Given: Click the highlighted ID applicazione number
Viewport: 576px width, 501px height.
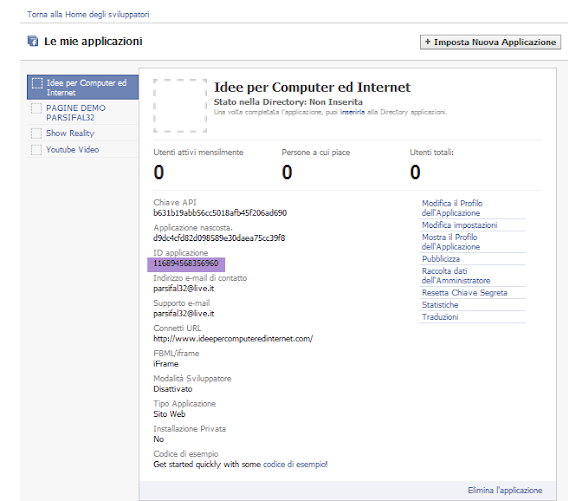Looking at the screenshot, I should pos(186,263).
